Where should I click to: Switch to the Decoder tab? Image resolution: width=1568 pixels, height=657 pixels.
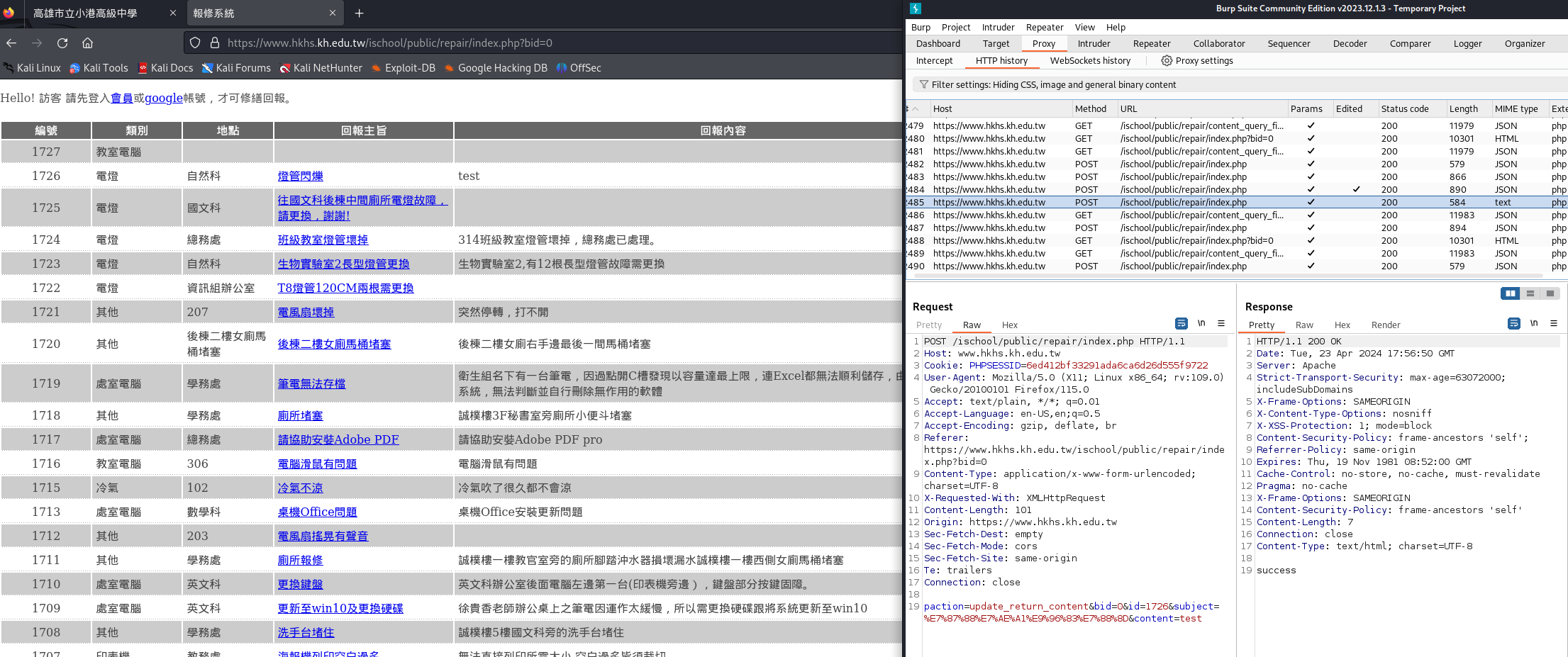(x=1350, y=43)
